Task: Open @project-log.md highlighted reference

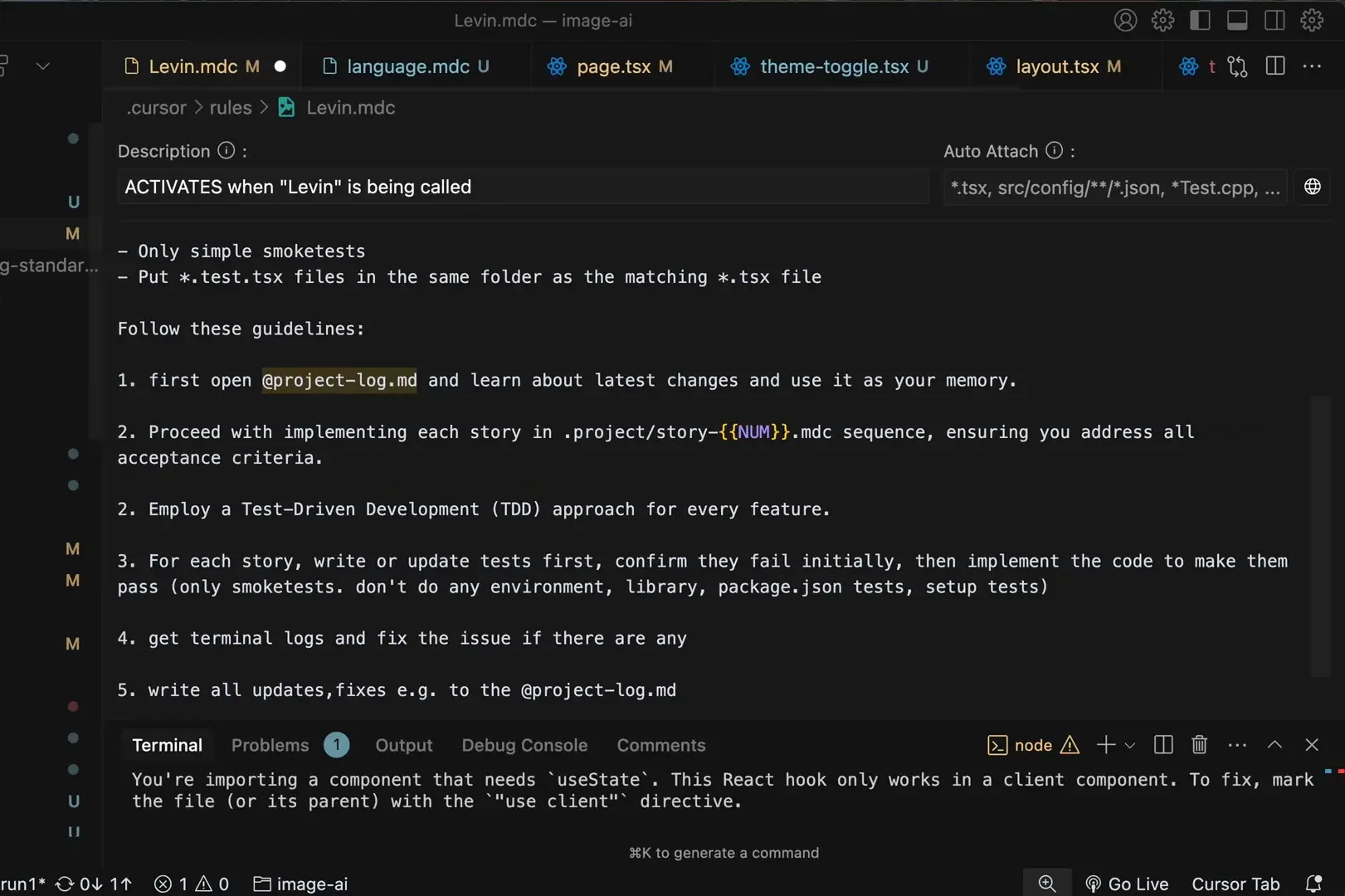Action: (339, 380)
